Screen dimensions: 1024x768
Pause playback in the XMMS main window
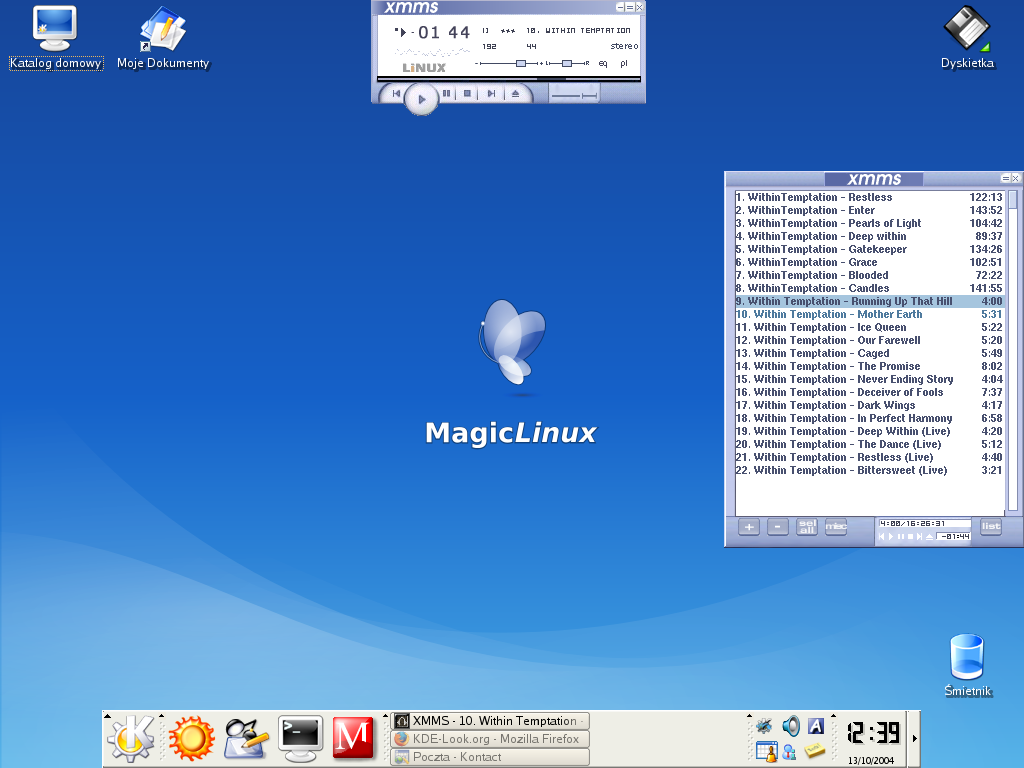pos(446,94)
